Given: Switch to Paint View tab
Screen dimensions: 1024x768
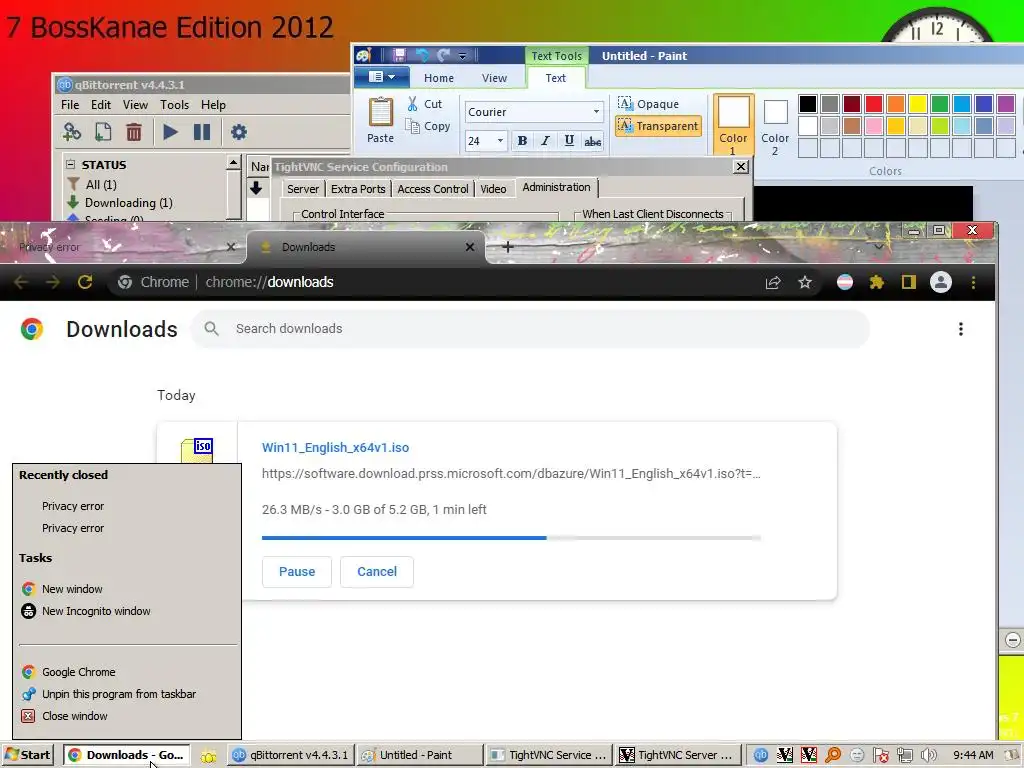Looking at the screenshot, I should pyautogui.click(x=494, y=78).
